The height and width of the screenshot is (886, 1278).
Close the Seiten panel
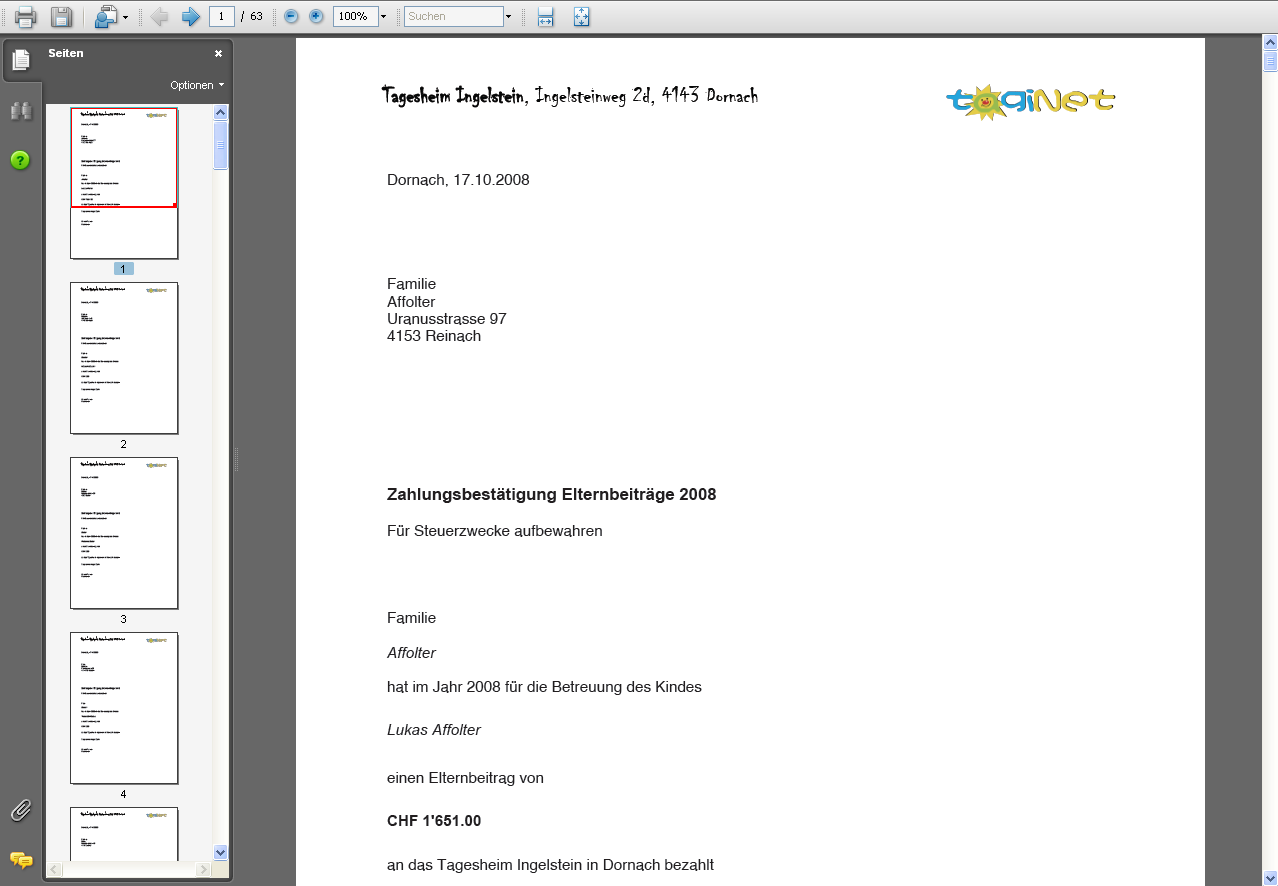click(218, 54)
